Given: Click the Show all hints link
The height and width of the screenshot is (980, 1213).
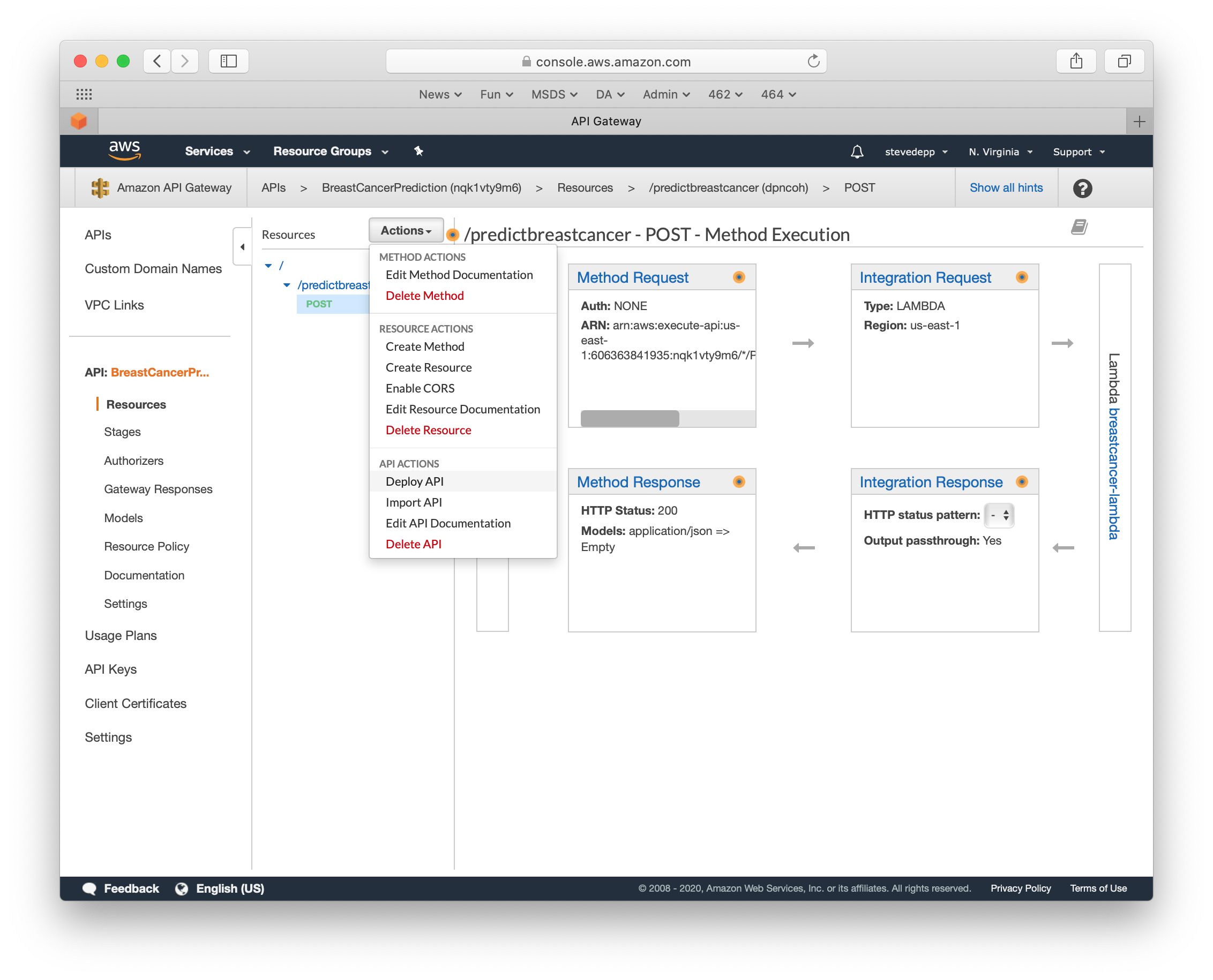Looking at the screenshot, I should [1006, 188].
